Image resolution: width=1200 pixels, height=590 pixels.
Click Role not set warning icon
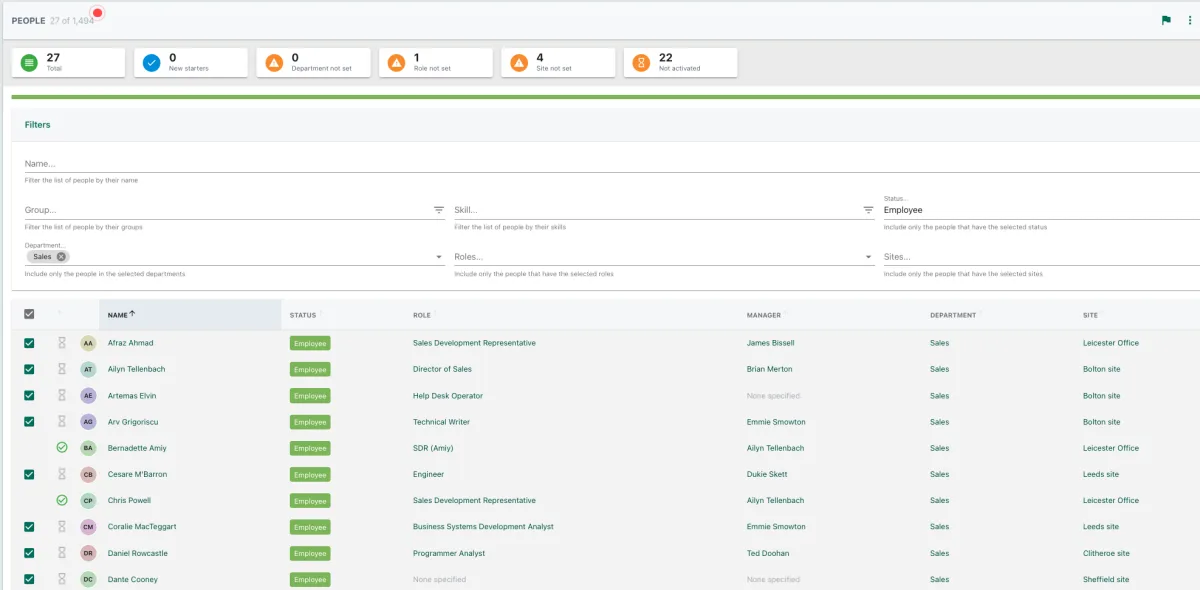(x=396, y=63)
